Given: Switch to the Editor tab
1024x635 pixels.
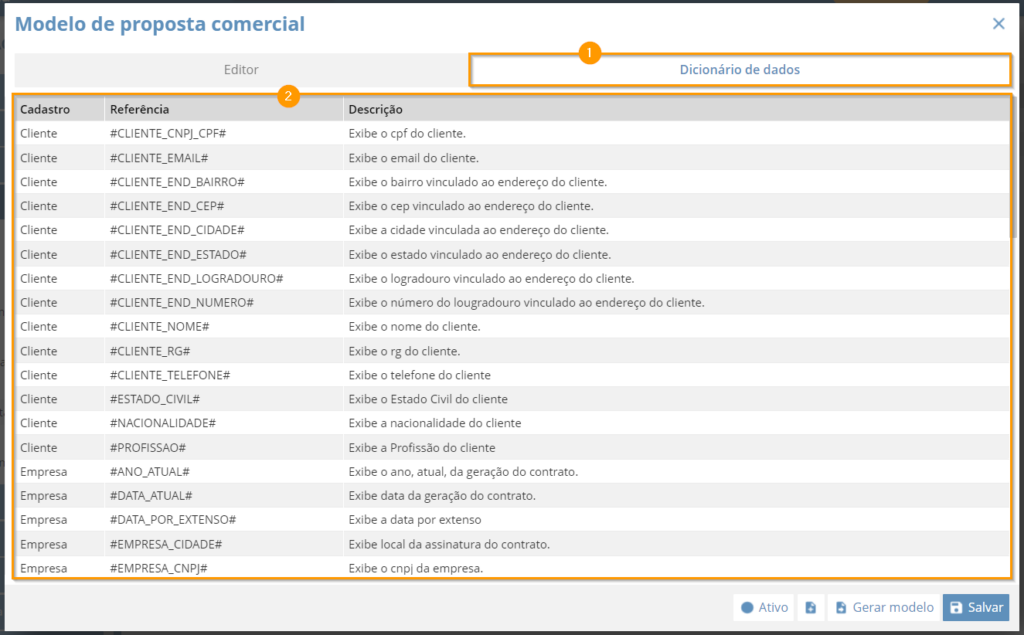Looking at the screenshot, I should coord(241,70).
